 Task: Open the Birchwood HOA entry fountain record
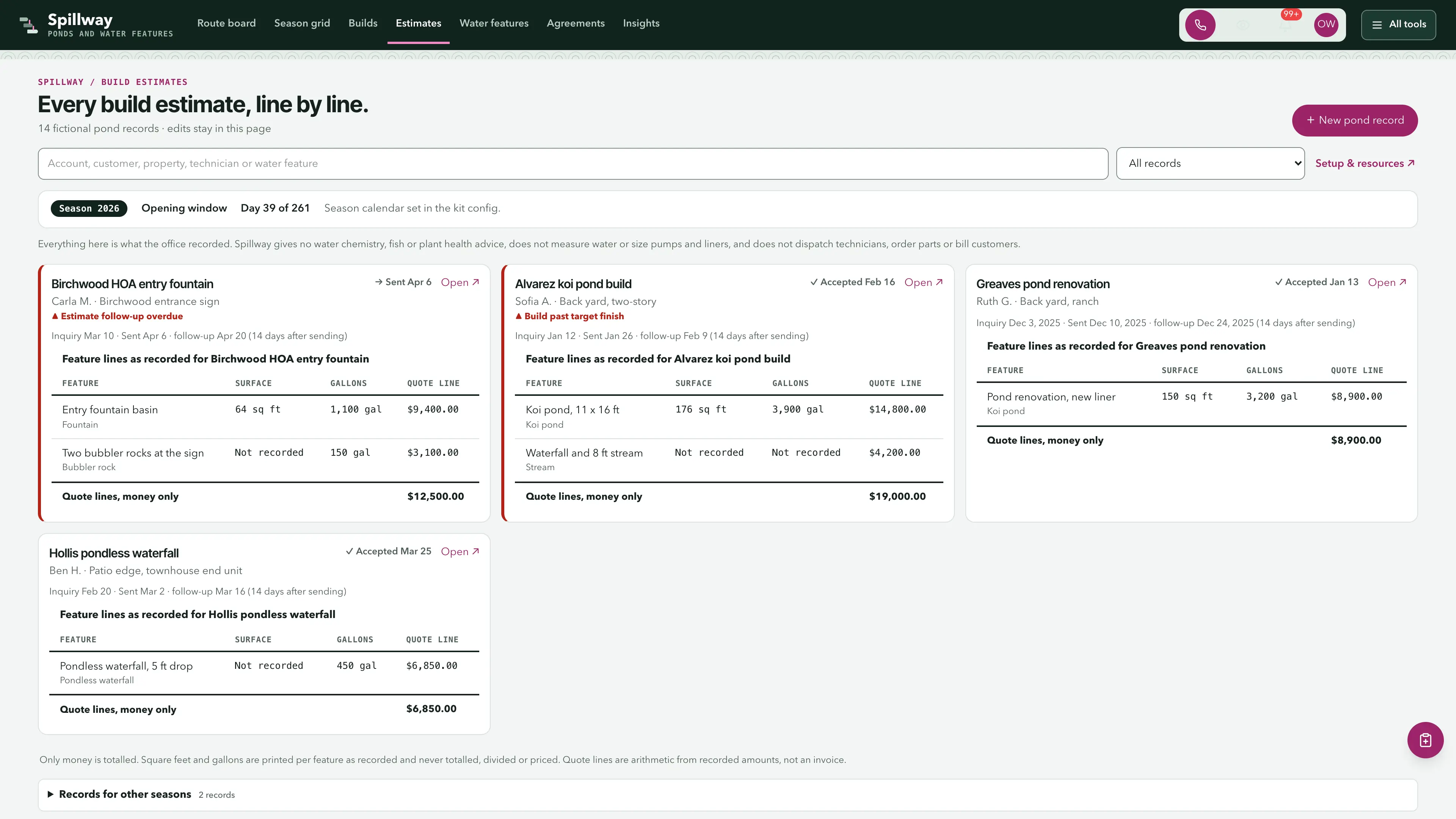(460, 282)
